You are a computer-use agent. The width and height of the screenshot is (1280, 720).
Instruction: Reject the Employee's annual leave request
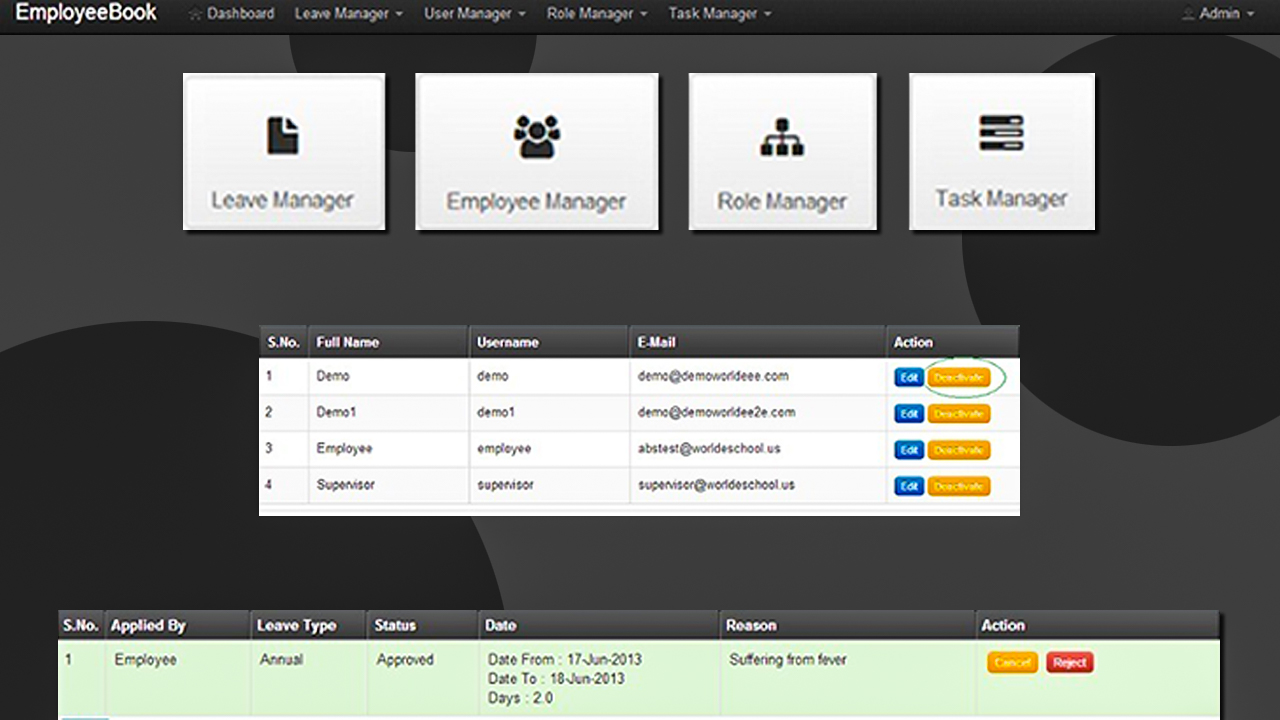coord(1069,663)
